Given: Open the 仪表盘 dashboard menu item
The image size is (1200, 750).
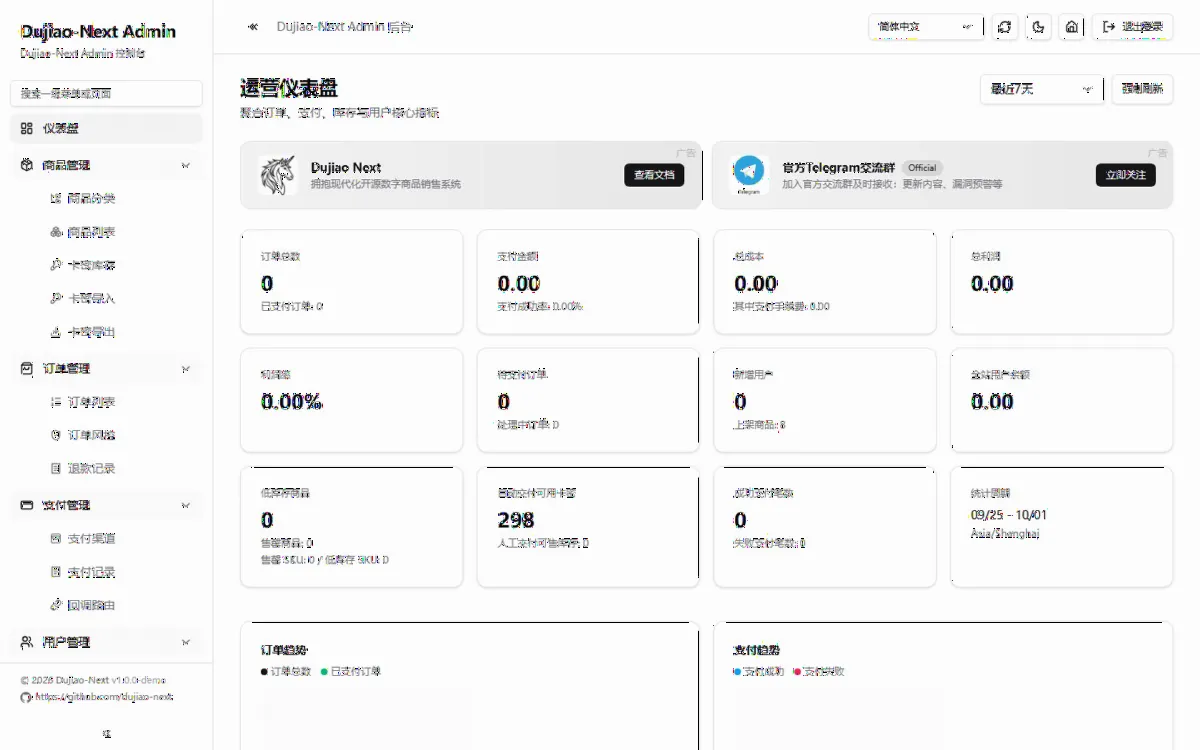Looking at the screenshot, I should pyautogui.click(x=106, y=128).
